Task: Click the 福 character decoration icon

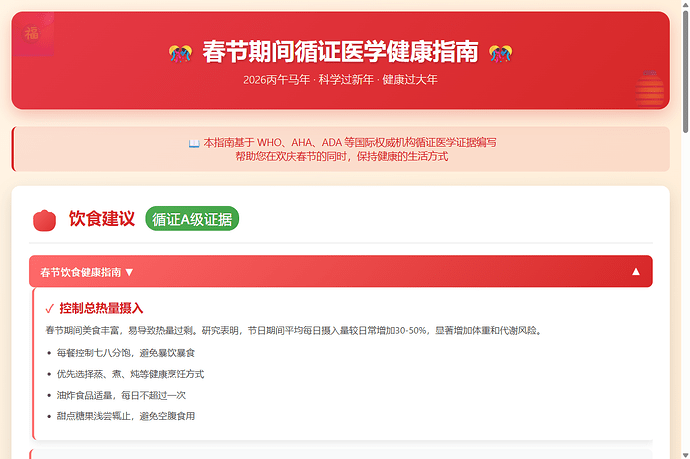Action: 32,32
